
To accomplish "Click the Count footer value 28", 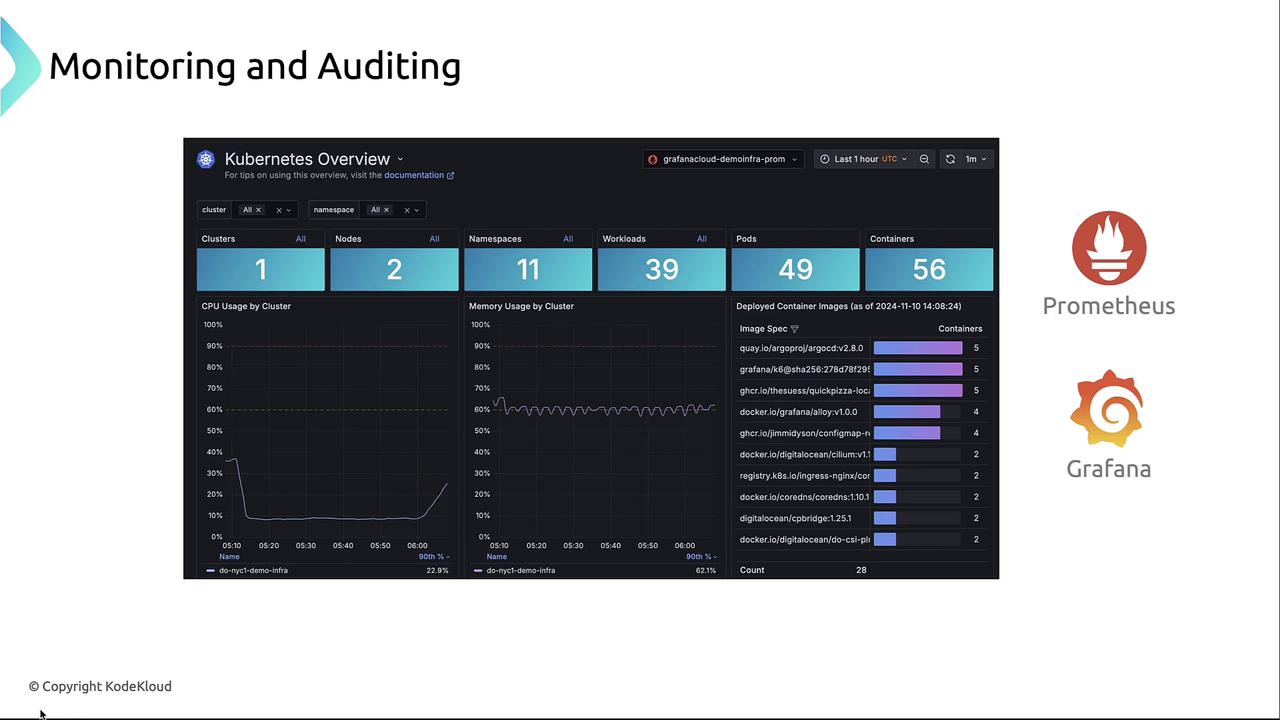I will click(x=861, y=570).
